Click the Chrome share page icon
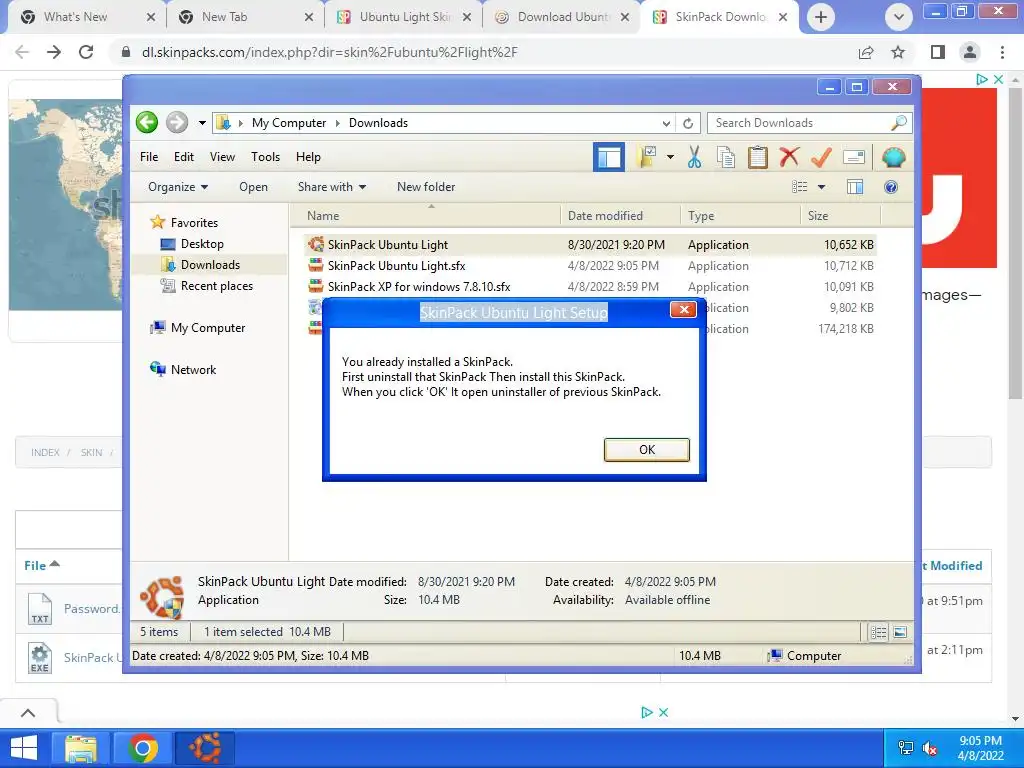Screen dimensions: 1024x768 866,52
